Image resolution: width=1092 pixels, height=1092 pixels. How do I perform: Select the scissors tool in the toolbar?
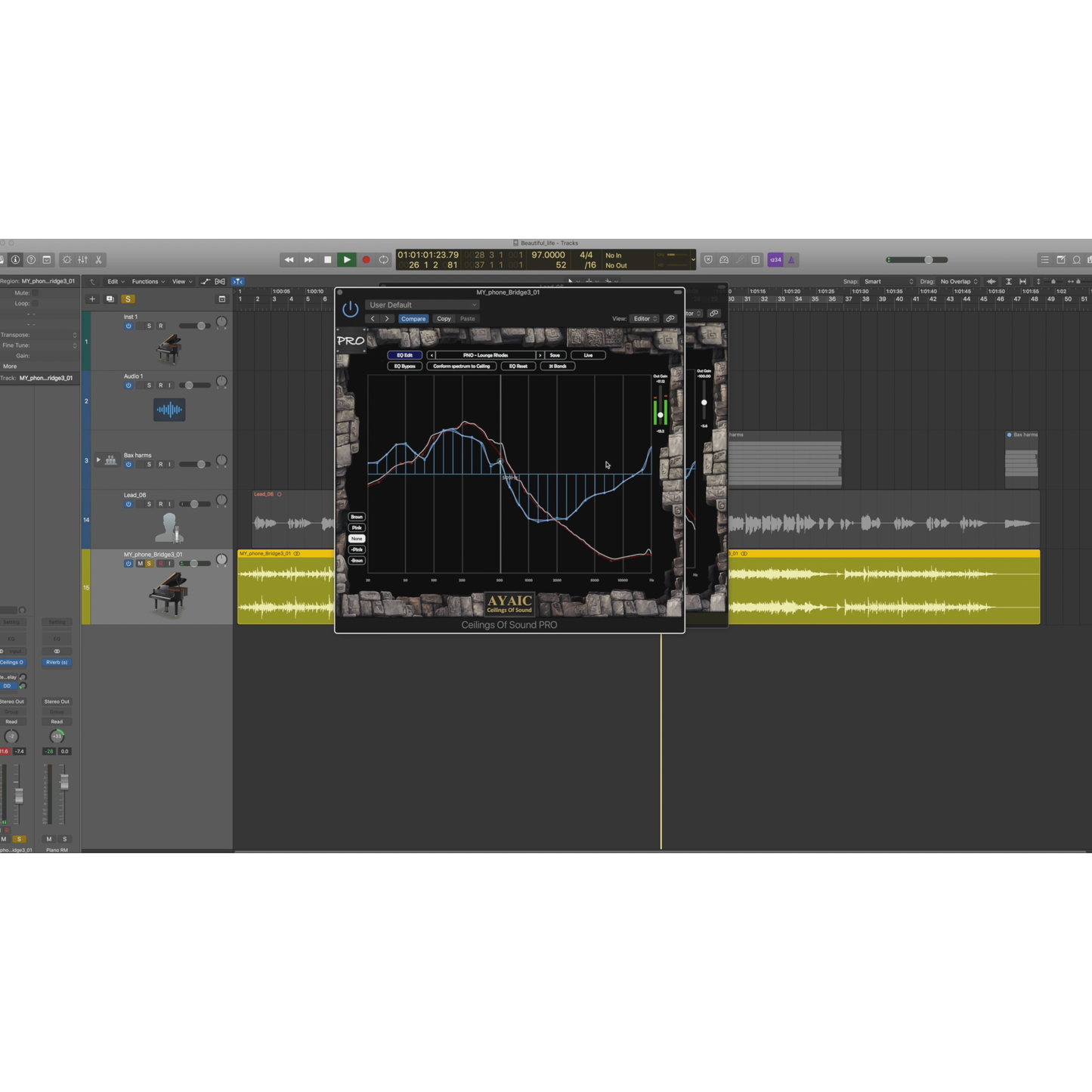click(x=98, y=259)
